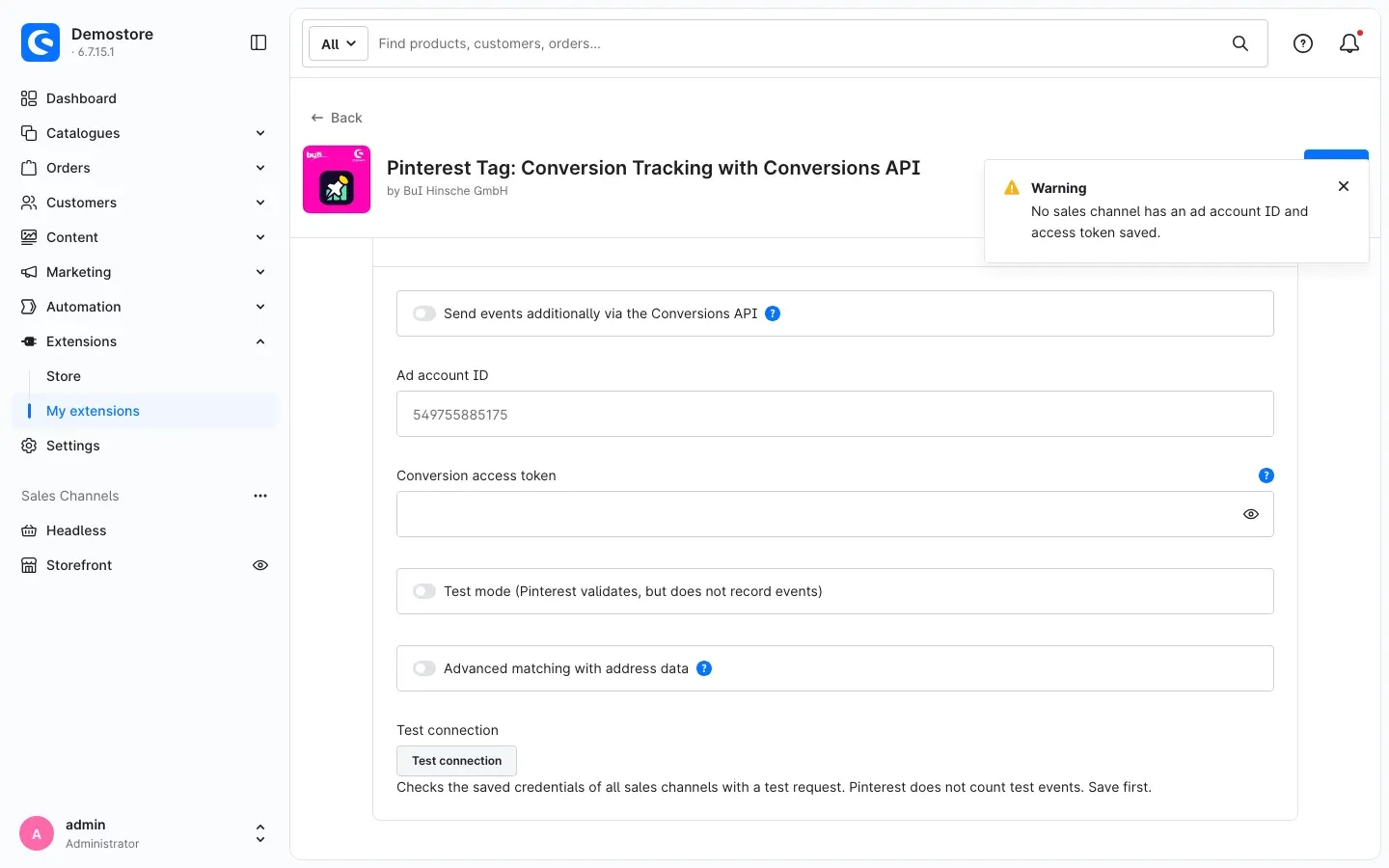This screenshot has height=868, width=1389.
Task: Toggle Test mode switch
Action: [424, 591]
